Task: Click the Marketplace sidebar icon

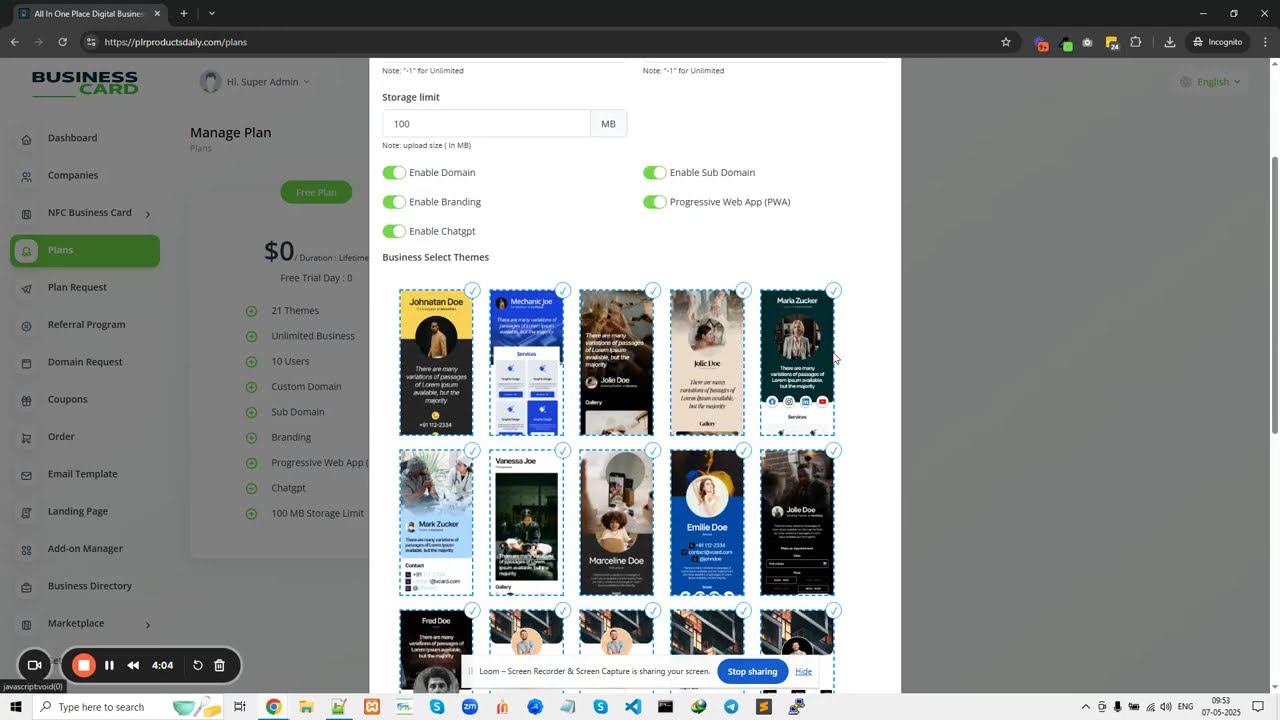Action: tap(26, 625)
